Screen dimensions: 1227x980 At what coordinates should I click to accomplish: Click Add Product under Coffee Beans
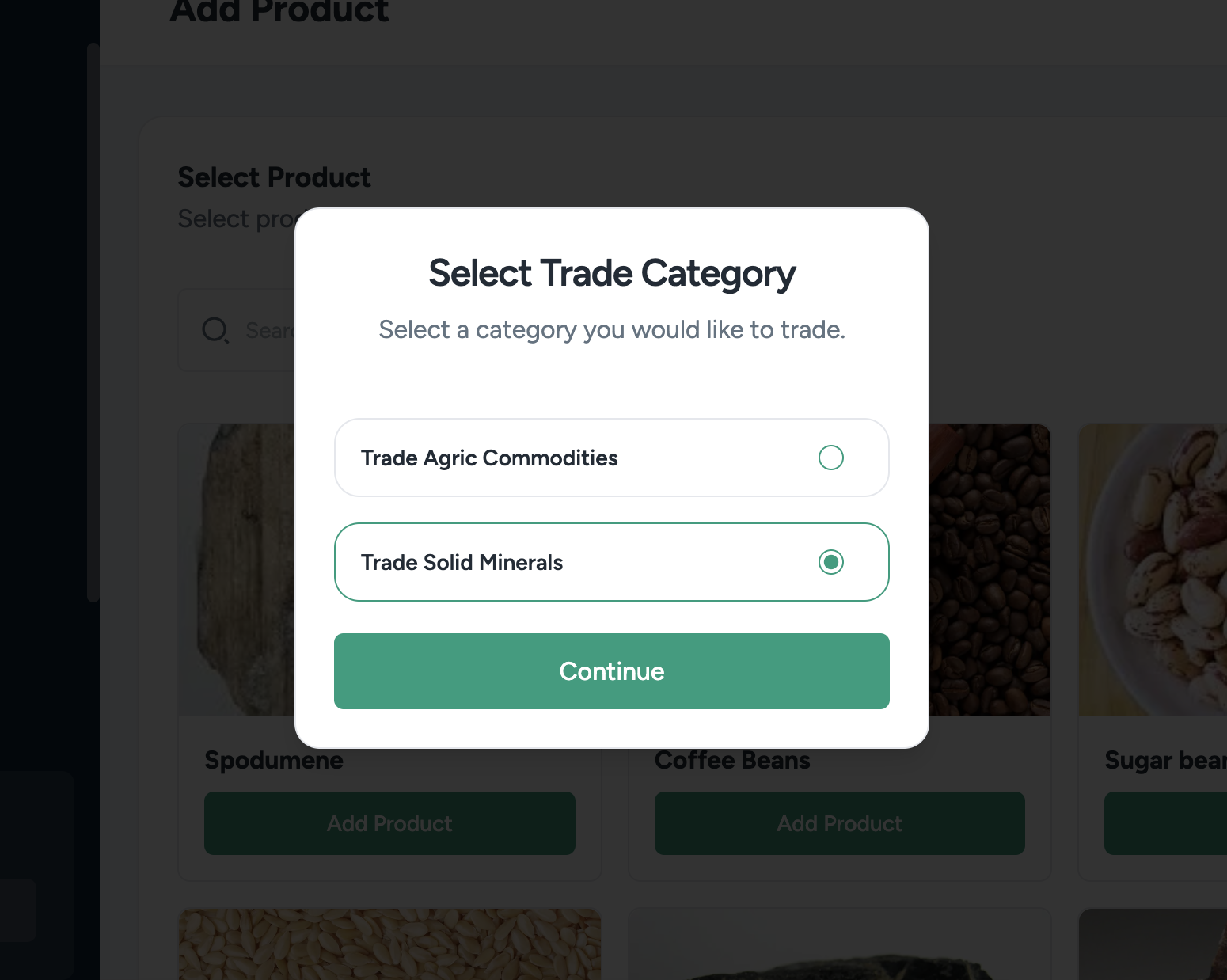(839, 823)
